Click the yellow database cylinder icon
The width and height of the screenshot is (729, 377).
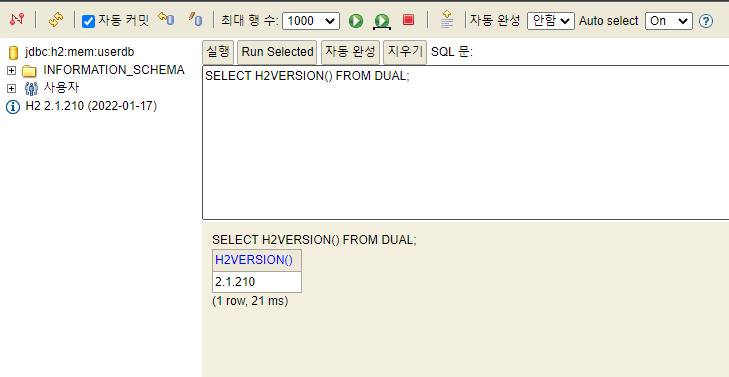(13, 53)
